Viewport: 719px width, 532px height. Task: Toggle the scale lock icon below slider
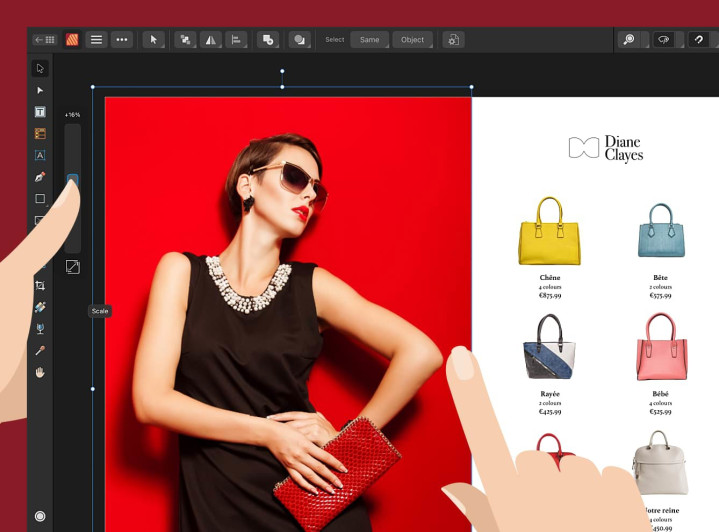pyautogui.click(x=72, y=266)
